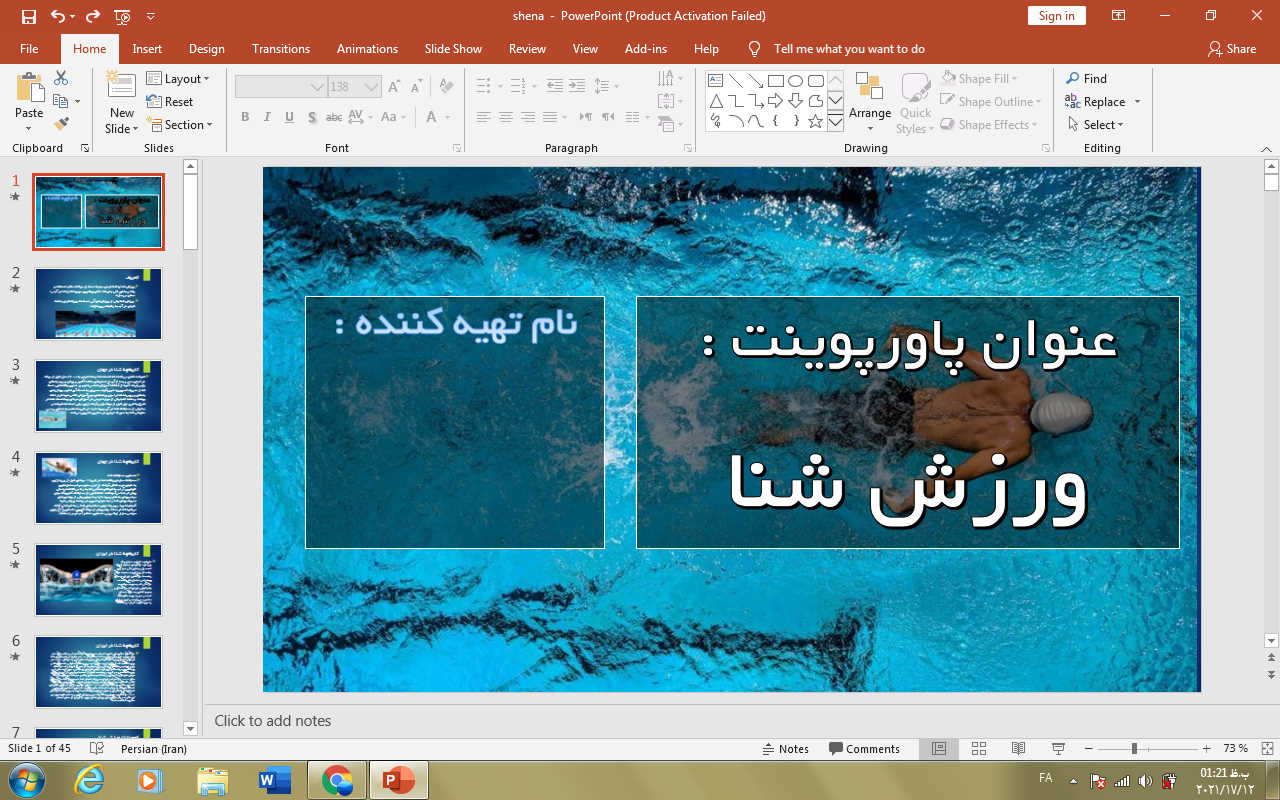The image size is (1280, 800).
Task: Click the Find magnifier icon
Action: coord(1073,79)
